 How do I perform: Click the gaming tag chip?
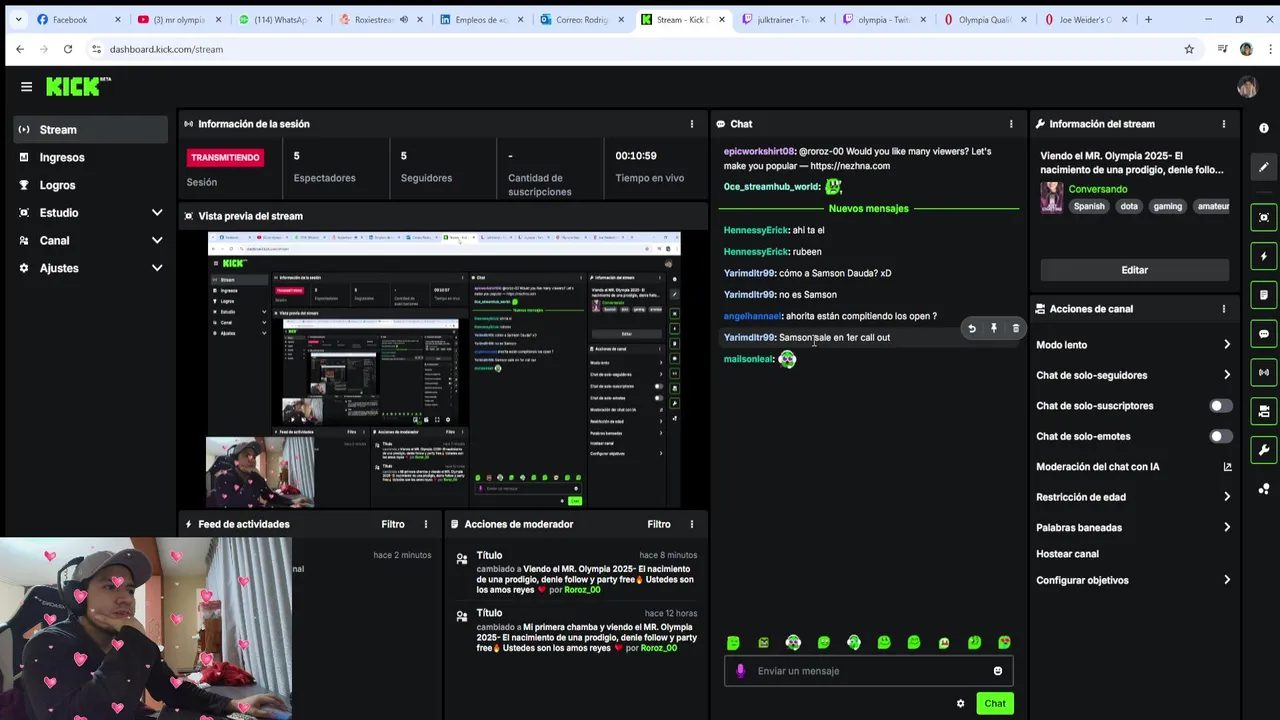pyautogui.click(x=1167, y=206)
